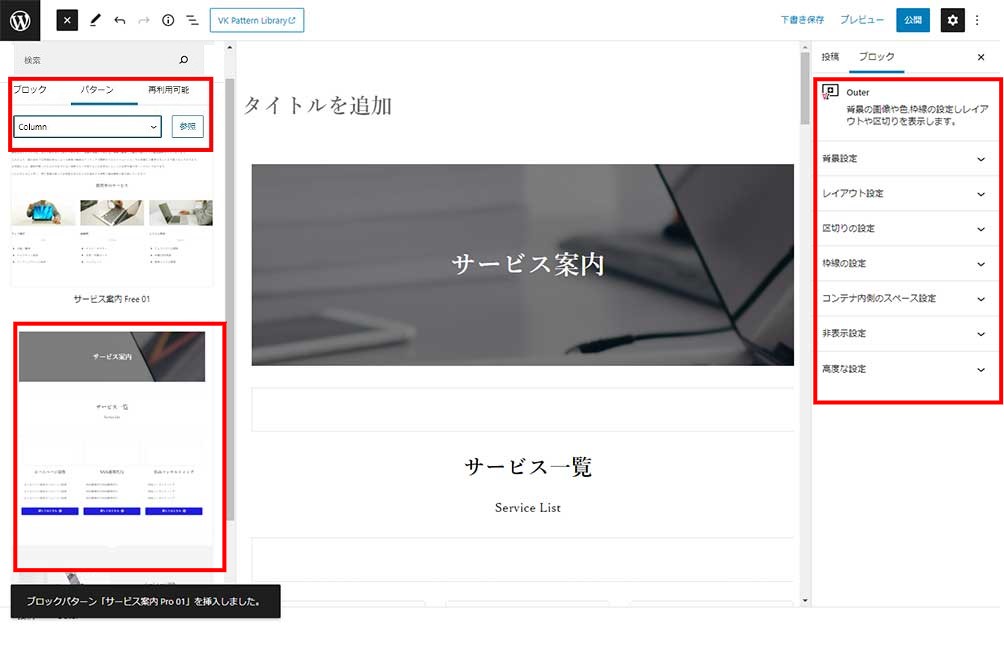Image resolution: width=1004 pixels, height=645 pixels.
Task: Open the VK Pattern Library link
Action: pos(257,20)
